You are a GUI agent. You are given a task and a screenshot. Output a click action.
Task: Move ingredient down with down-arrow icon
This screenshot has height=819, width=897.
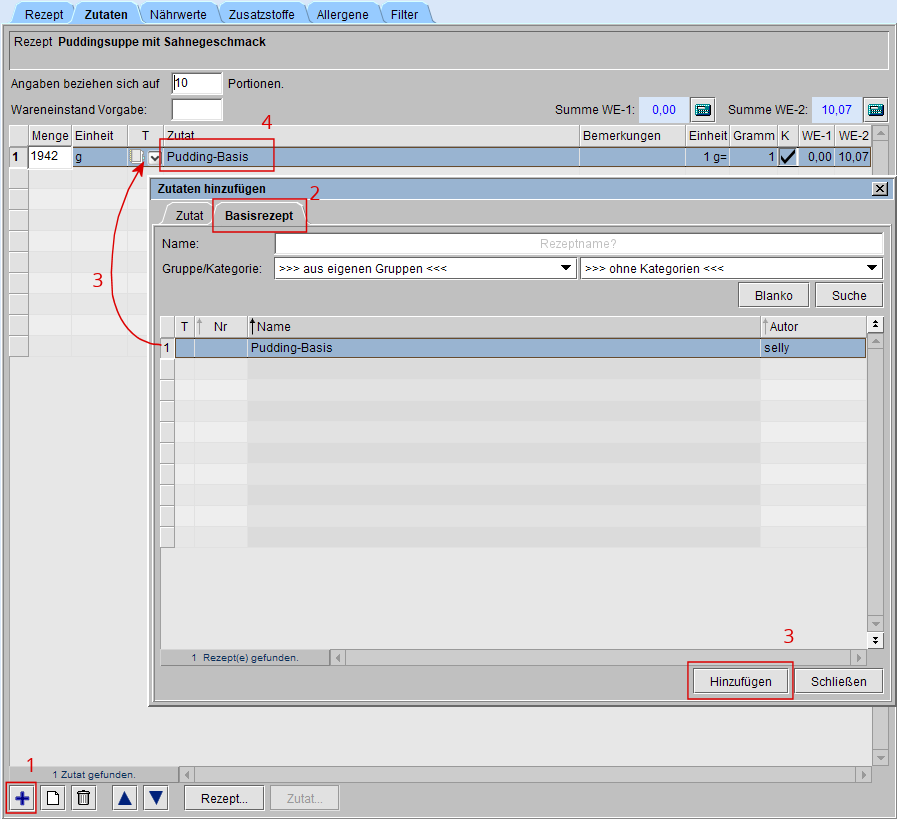coord(156,797)
